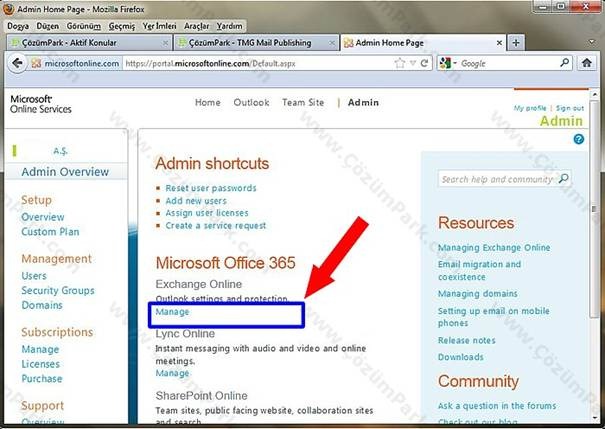
Task: Click Create a service request shortcut
Action: (x=216, y=226)
